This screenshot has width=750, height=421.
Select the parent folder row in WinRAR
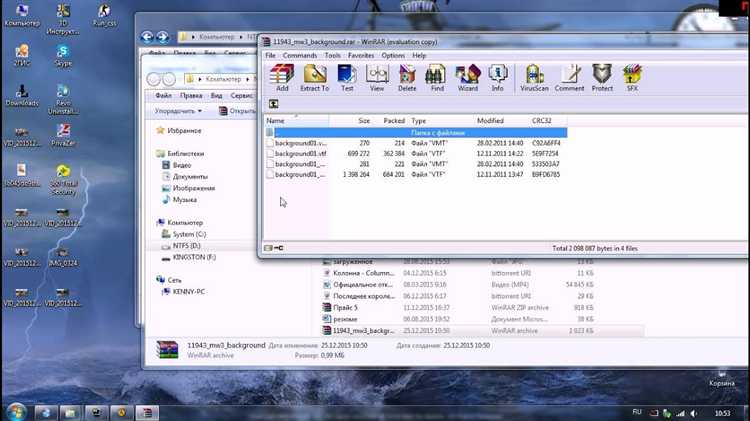pyautogui.click(x=416, y=133)
